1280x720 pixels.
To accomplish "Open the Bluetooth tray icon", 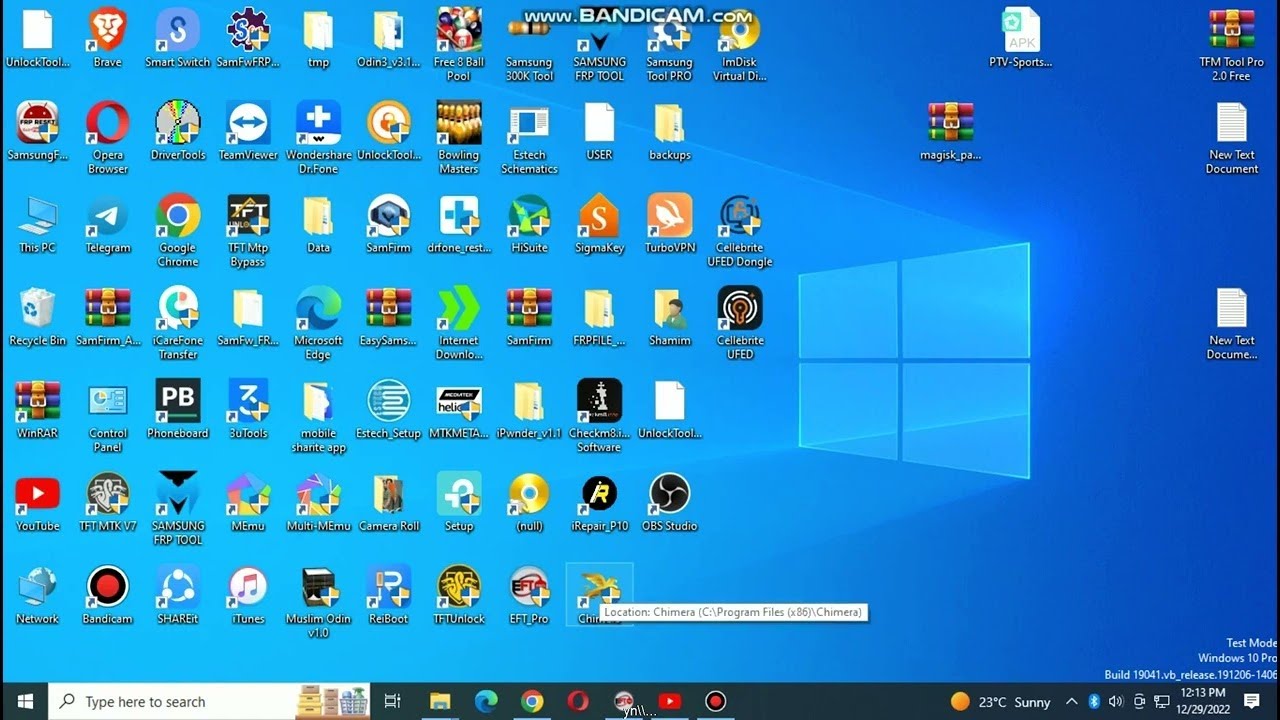I will click(1094, 701).
